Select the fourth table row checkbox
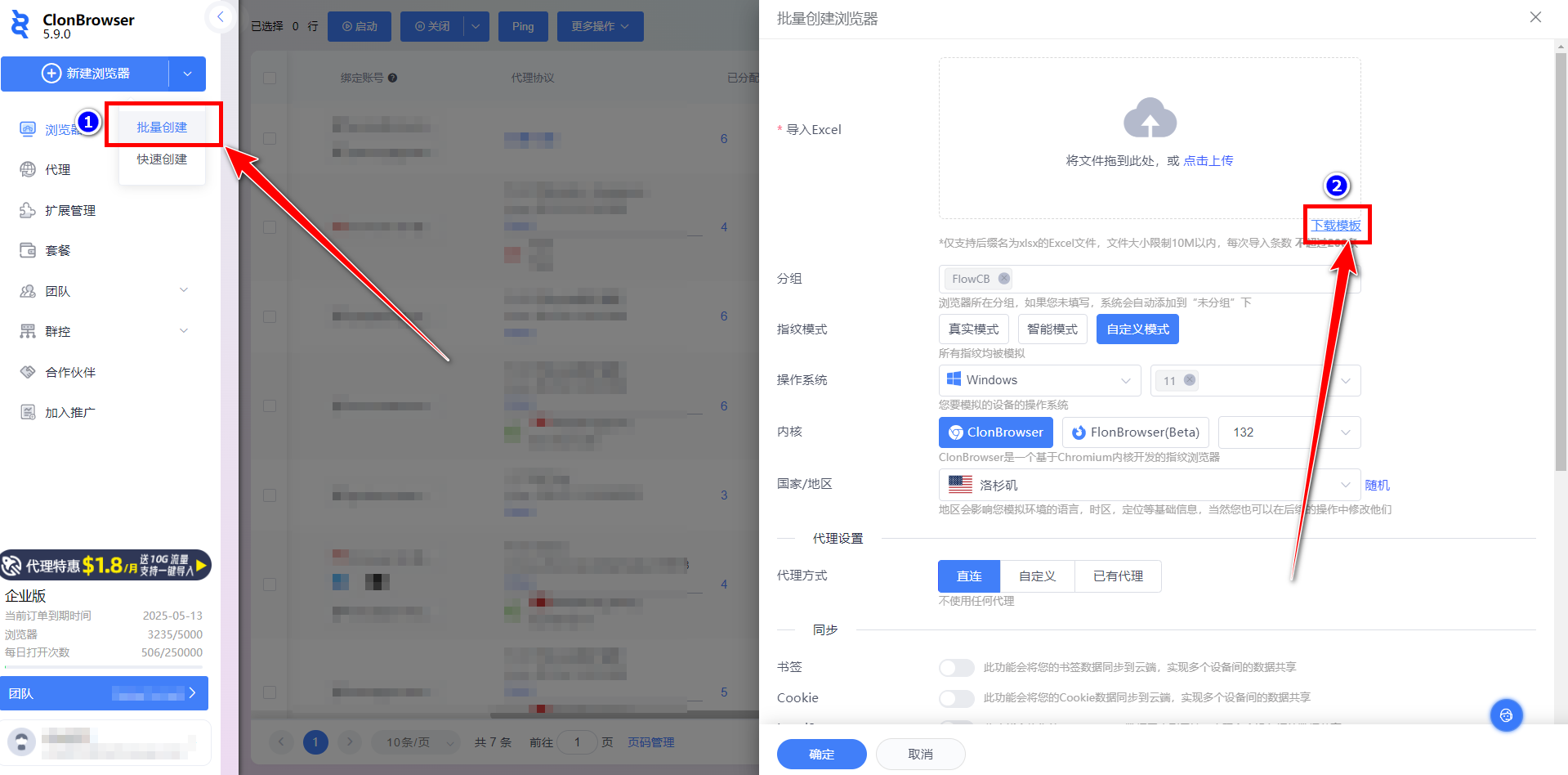The width and height of the screenshot is (1568, 775). click(270, 405)
